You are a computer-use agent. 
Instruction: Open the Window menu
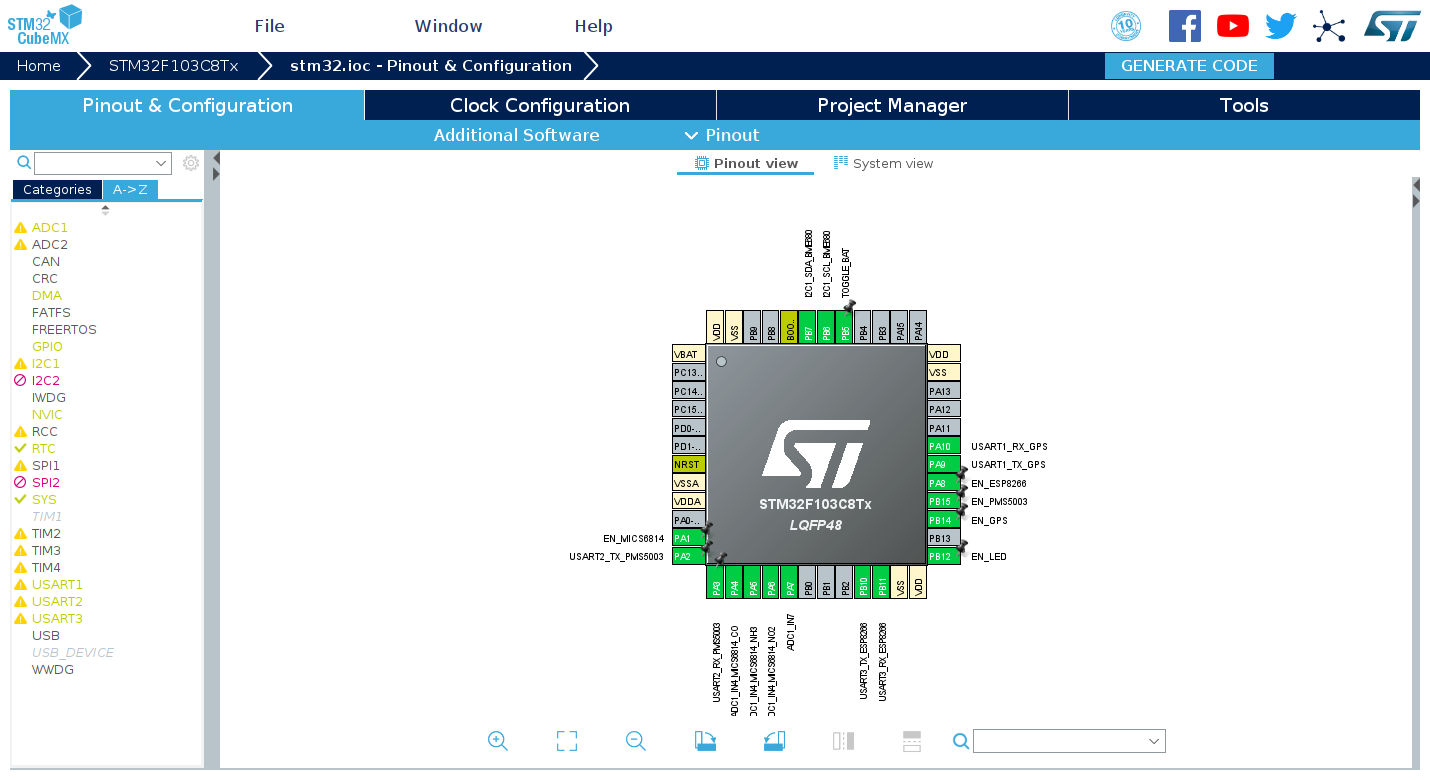(x=448, y=26)
